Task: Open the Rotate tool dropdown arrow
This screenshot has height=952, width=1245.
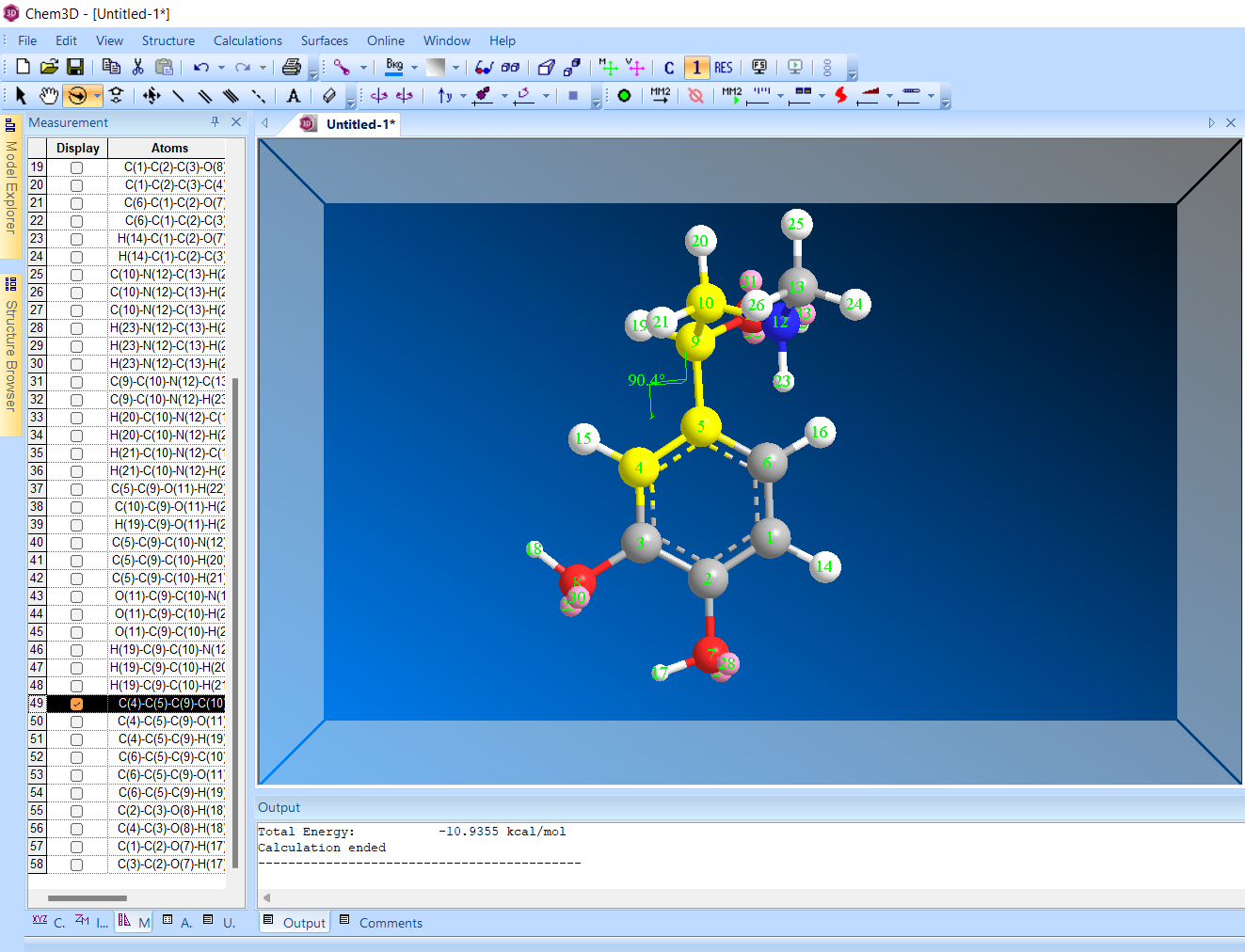Action: point(97,96)
